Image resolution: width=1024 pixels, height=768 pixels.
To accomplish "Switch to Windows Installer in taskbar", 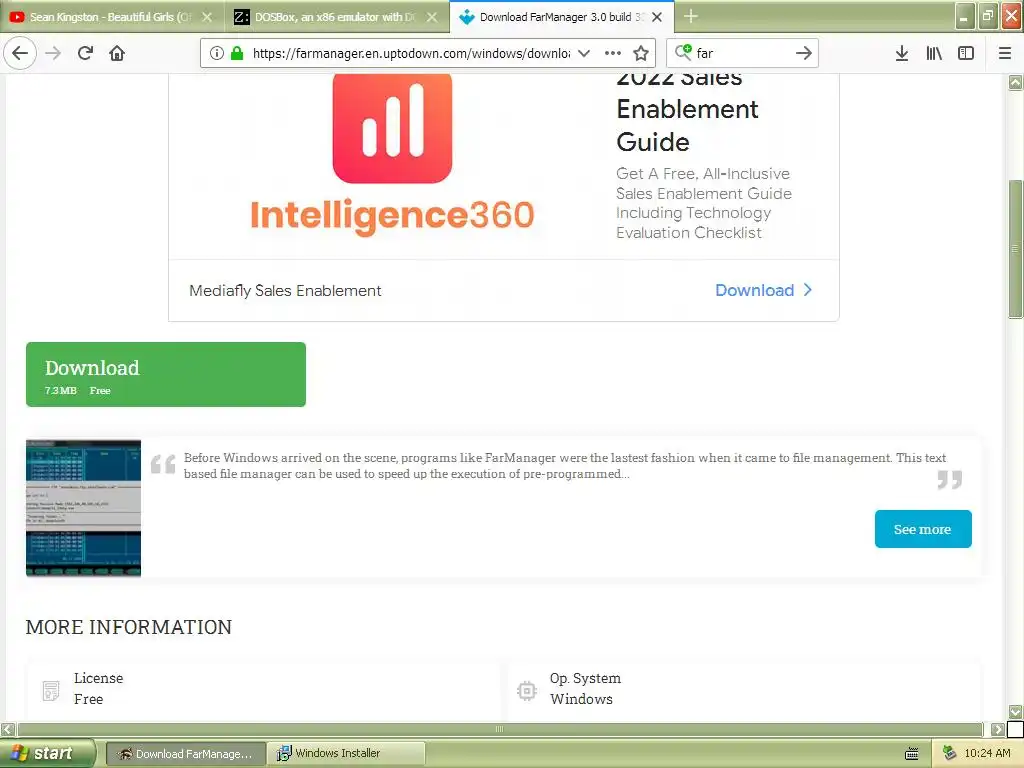I will click(x=346, y=754).
